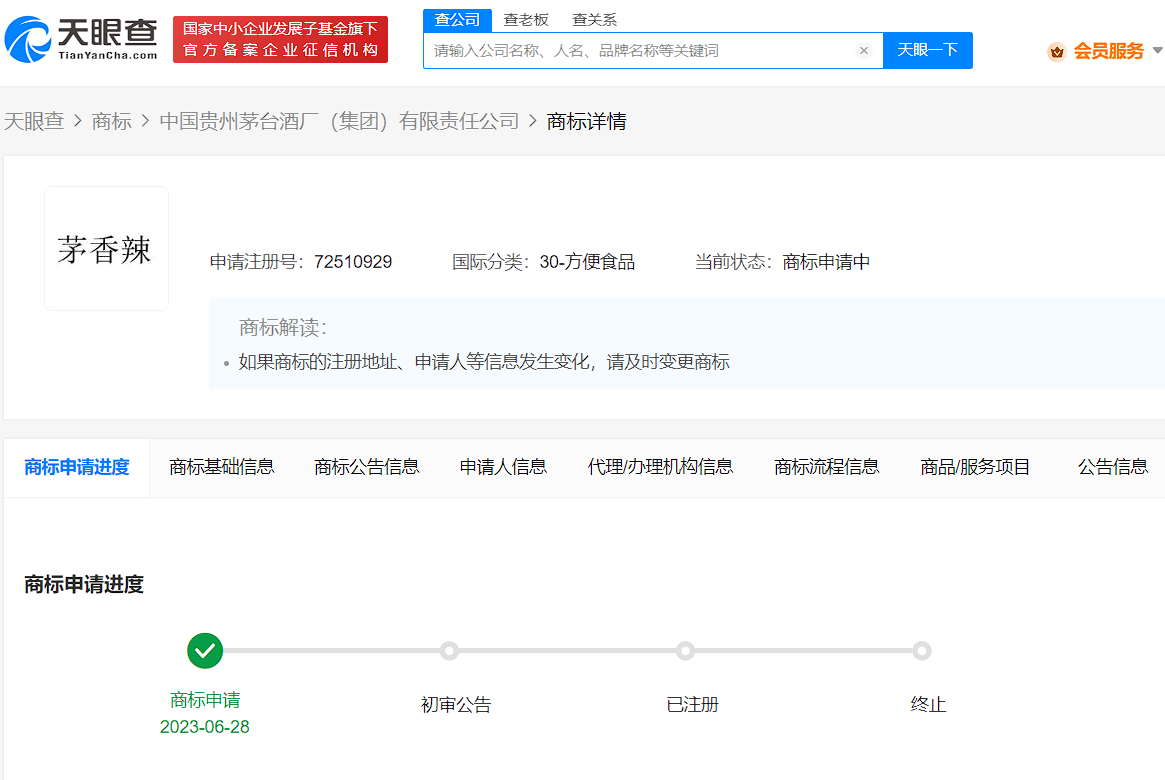Screen dimensions: 1165x780
Task: Open the 申请人信息 tab
Action: point(503,467)
